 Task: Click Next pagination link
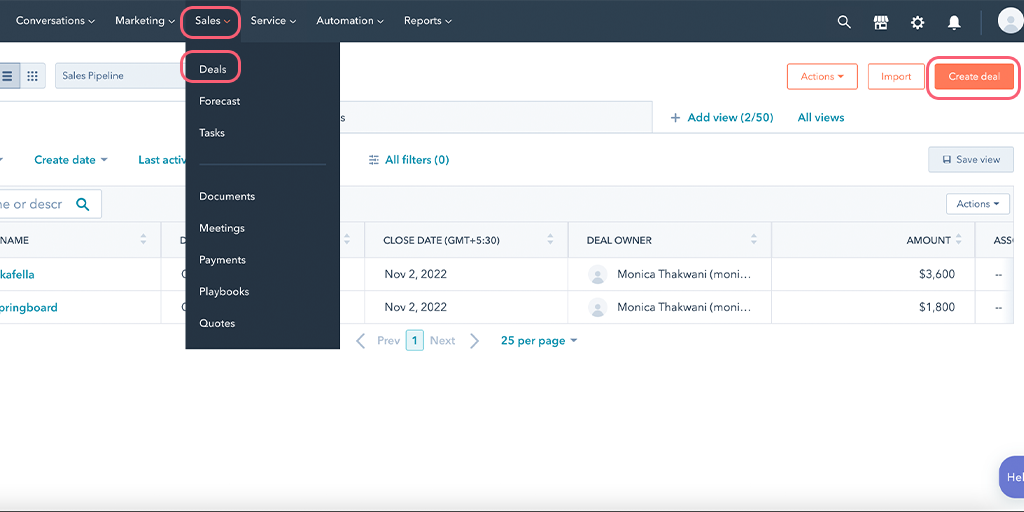[x=442, y=341]
